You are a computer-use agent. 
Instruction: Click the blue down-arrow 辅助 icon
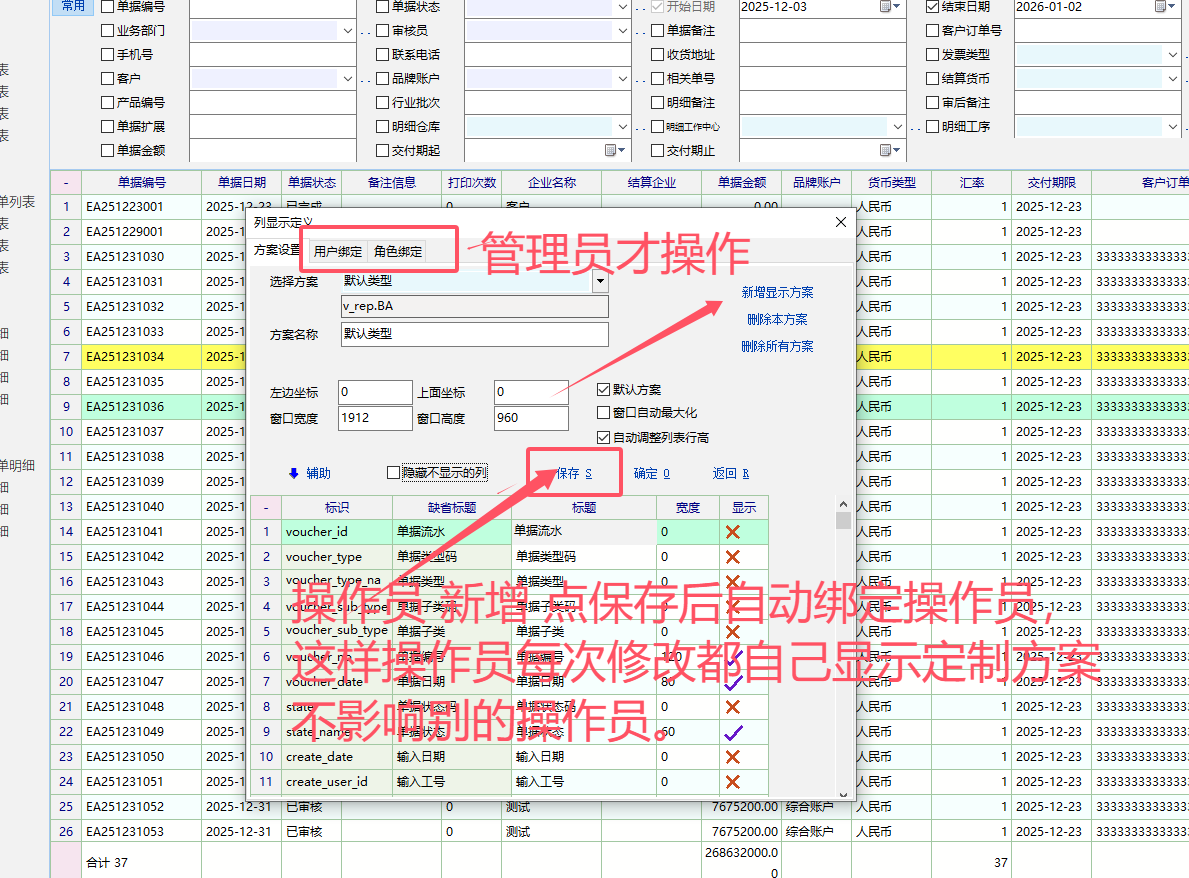pyautogui.click(x=294, y=473)
